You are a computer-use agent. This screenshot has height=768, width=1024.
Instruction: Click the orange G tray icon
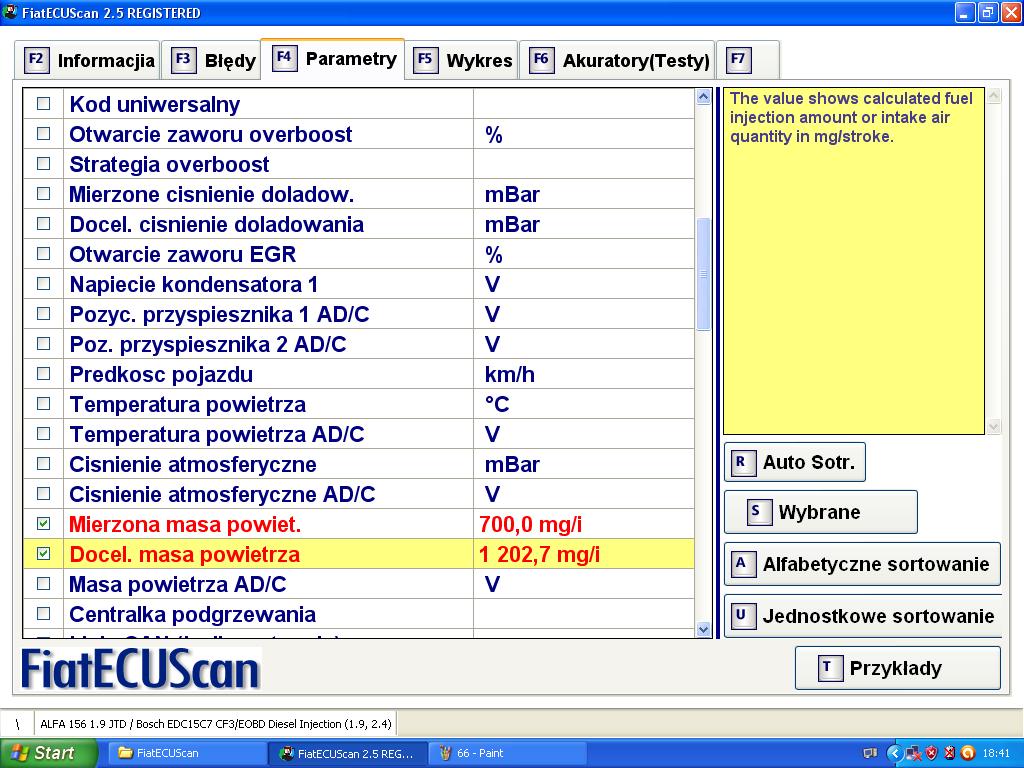coord(968,753)
